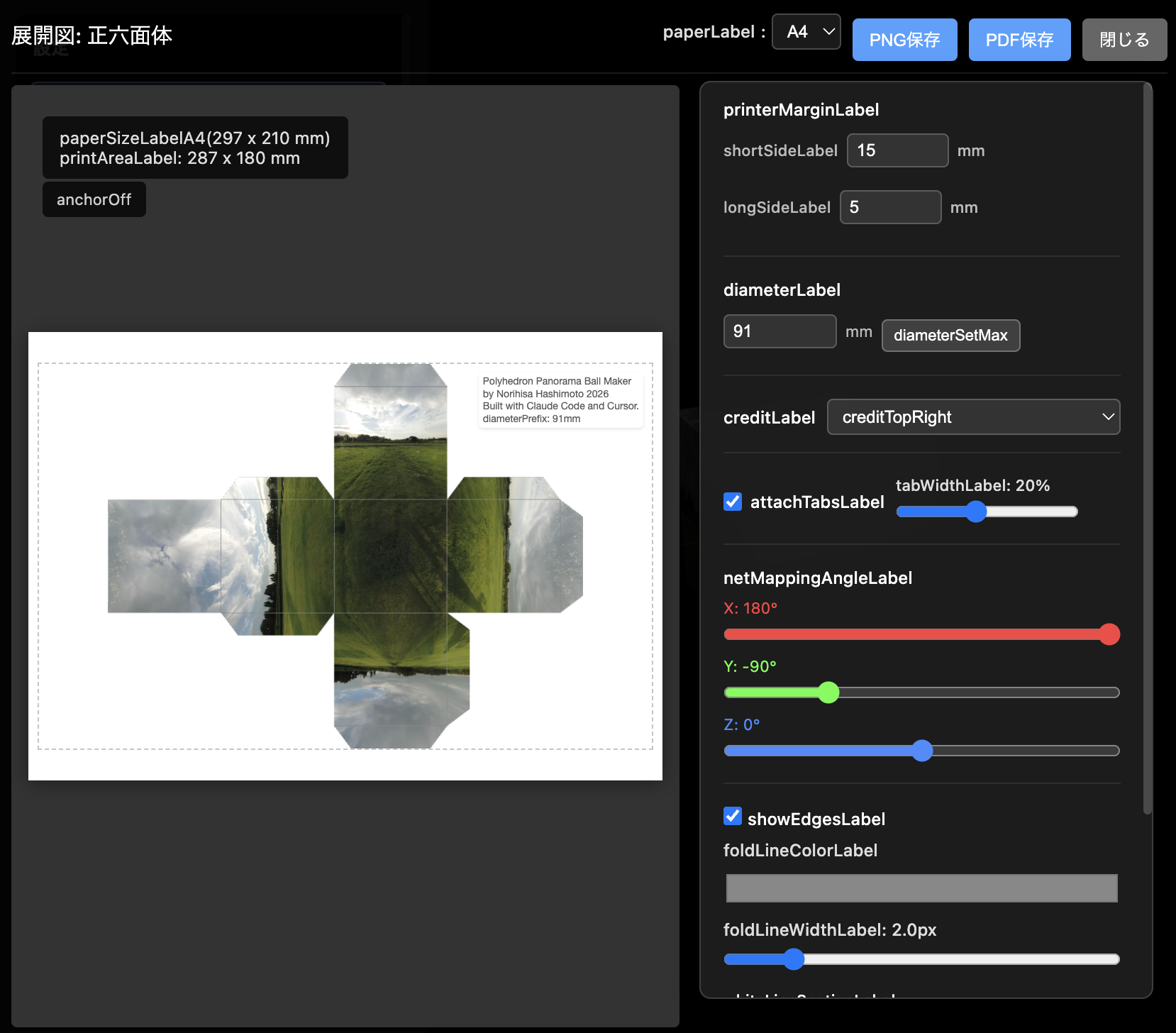
Task: Focus the longSideLabel margin input field
Action: click(x=890, y=207)
